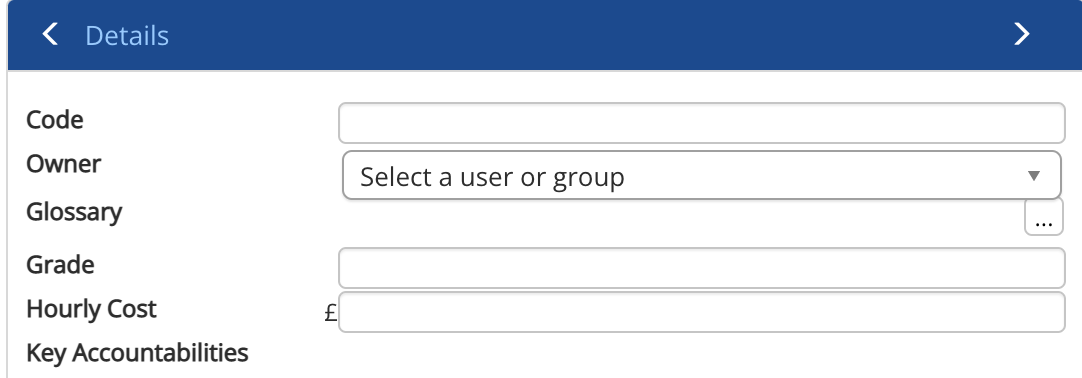Click the £ currency symbol

coord(331,313)
